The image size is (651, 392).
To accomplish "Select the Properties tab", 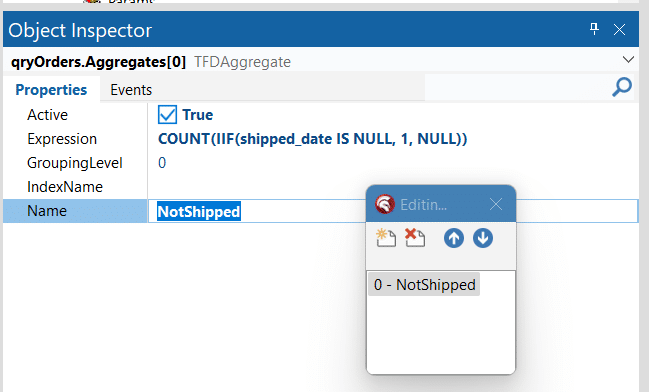I will point(51,90).
